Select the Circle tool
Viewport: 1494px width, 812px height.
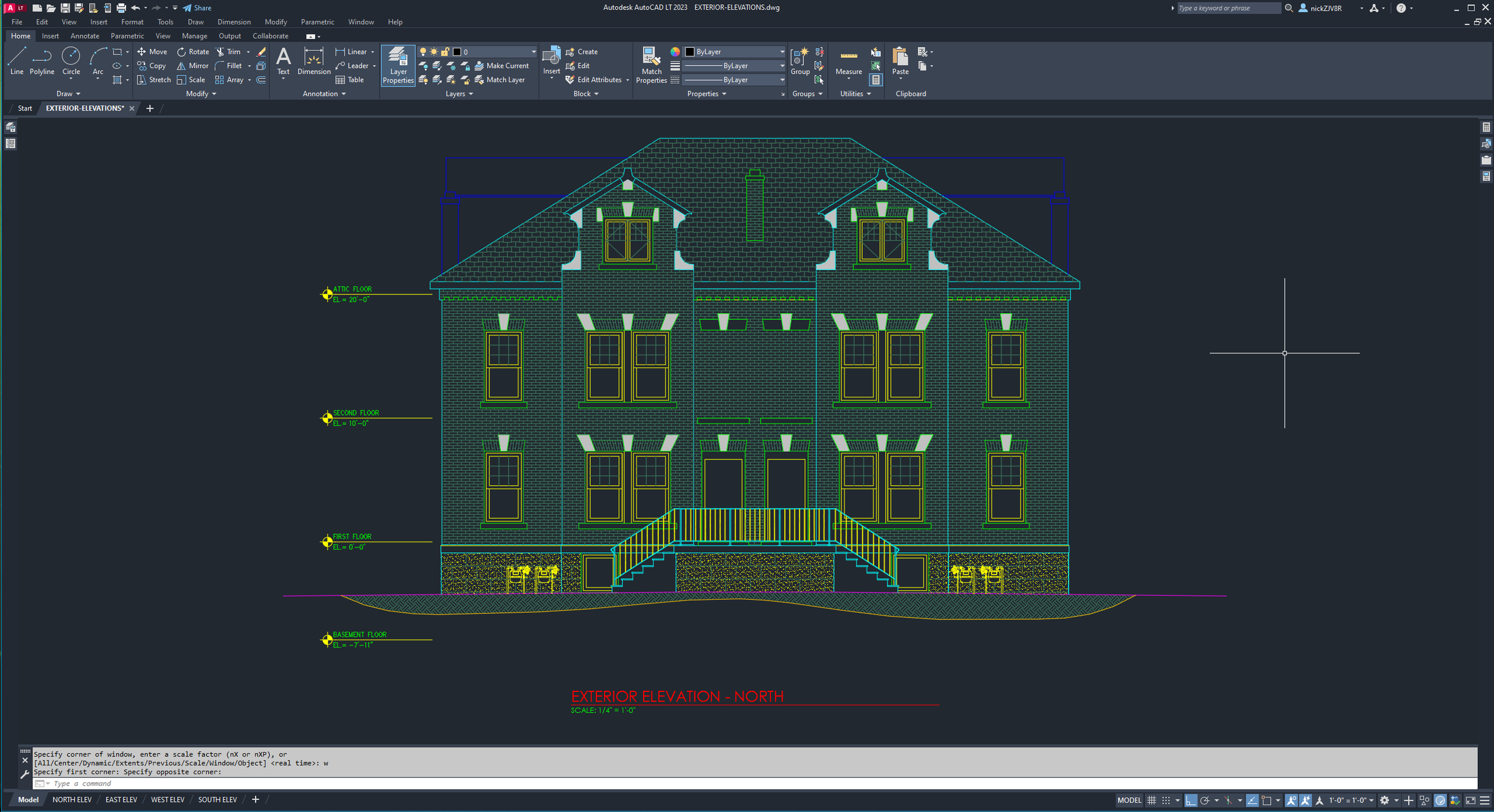[71, 60]
